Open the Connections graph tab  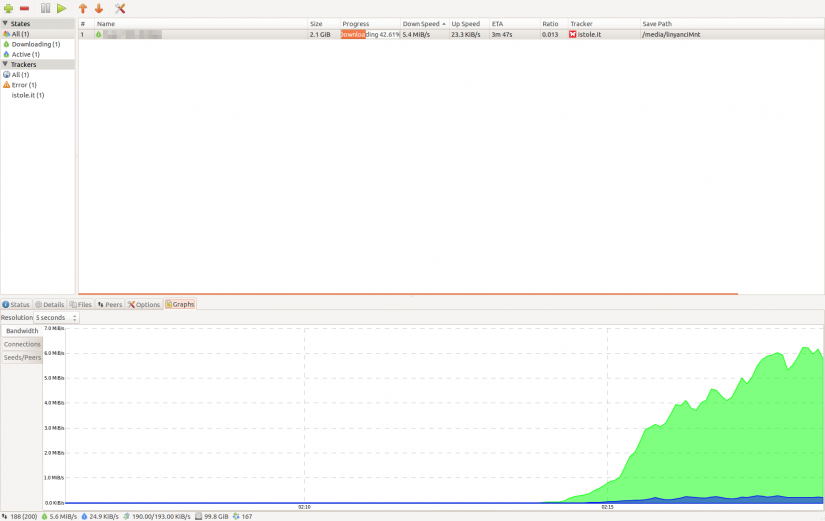click(22, 344)
